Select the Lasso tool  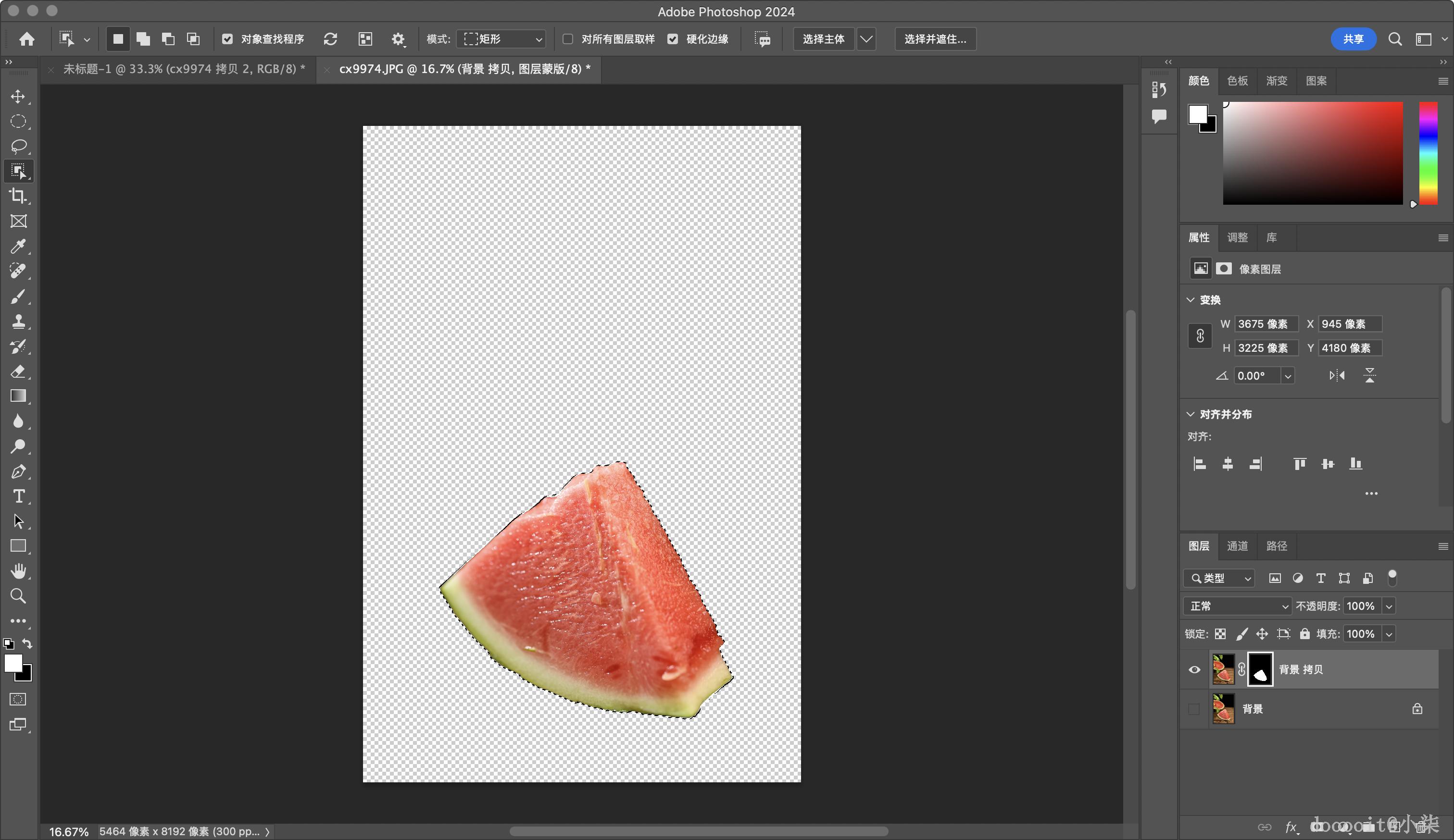click(18, 147)
